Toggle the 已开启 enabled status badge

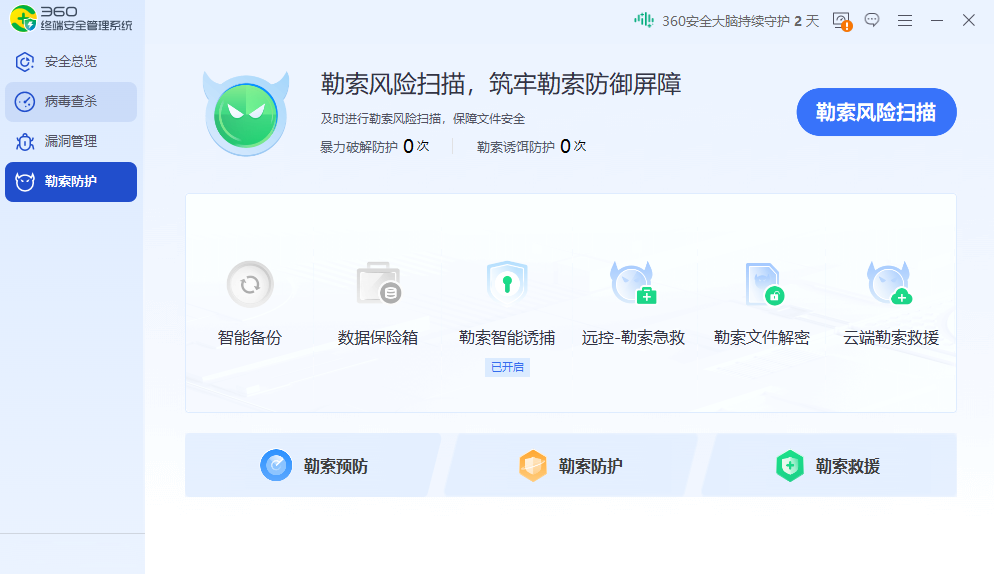click(x=507, y=367)
